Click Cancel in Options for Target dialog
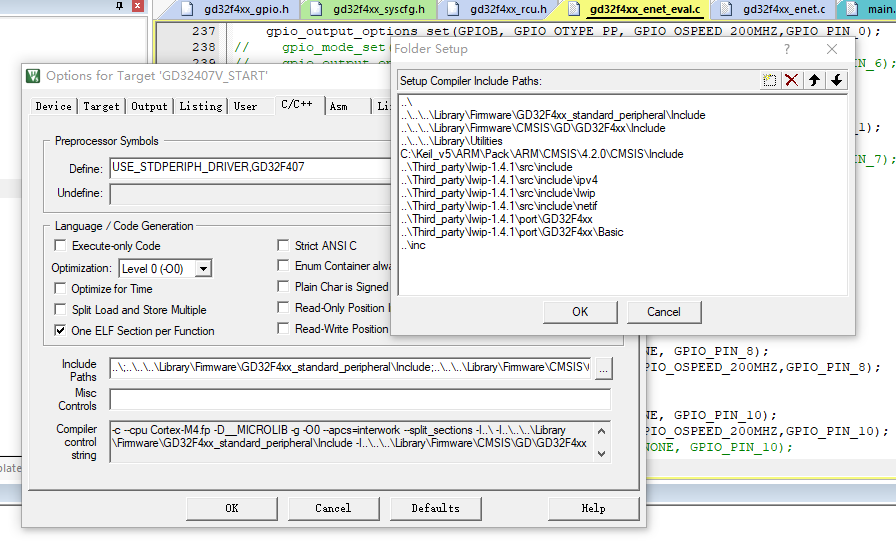The image size is (896, 542). pyautogui.click(x=333, y=508)
